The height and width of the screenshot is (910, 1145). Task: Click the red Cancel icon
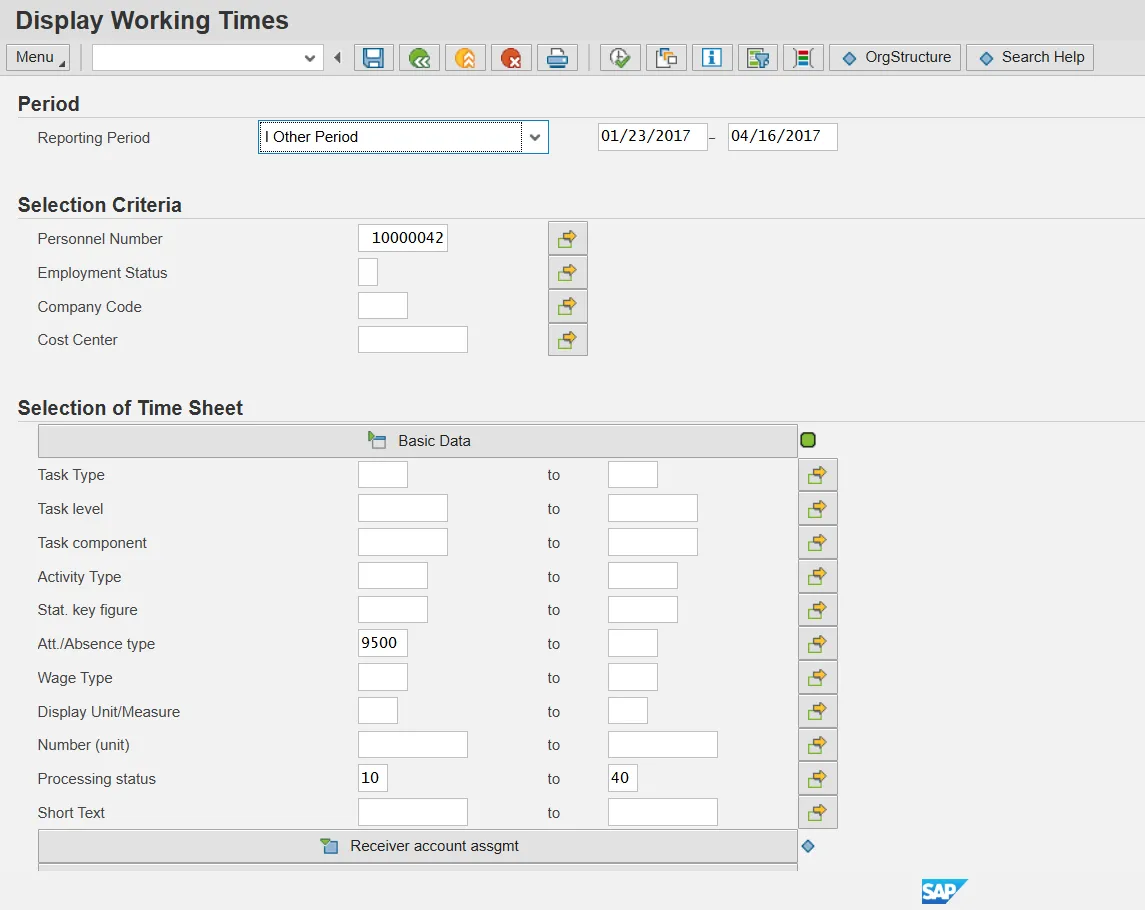[511, 58]
